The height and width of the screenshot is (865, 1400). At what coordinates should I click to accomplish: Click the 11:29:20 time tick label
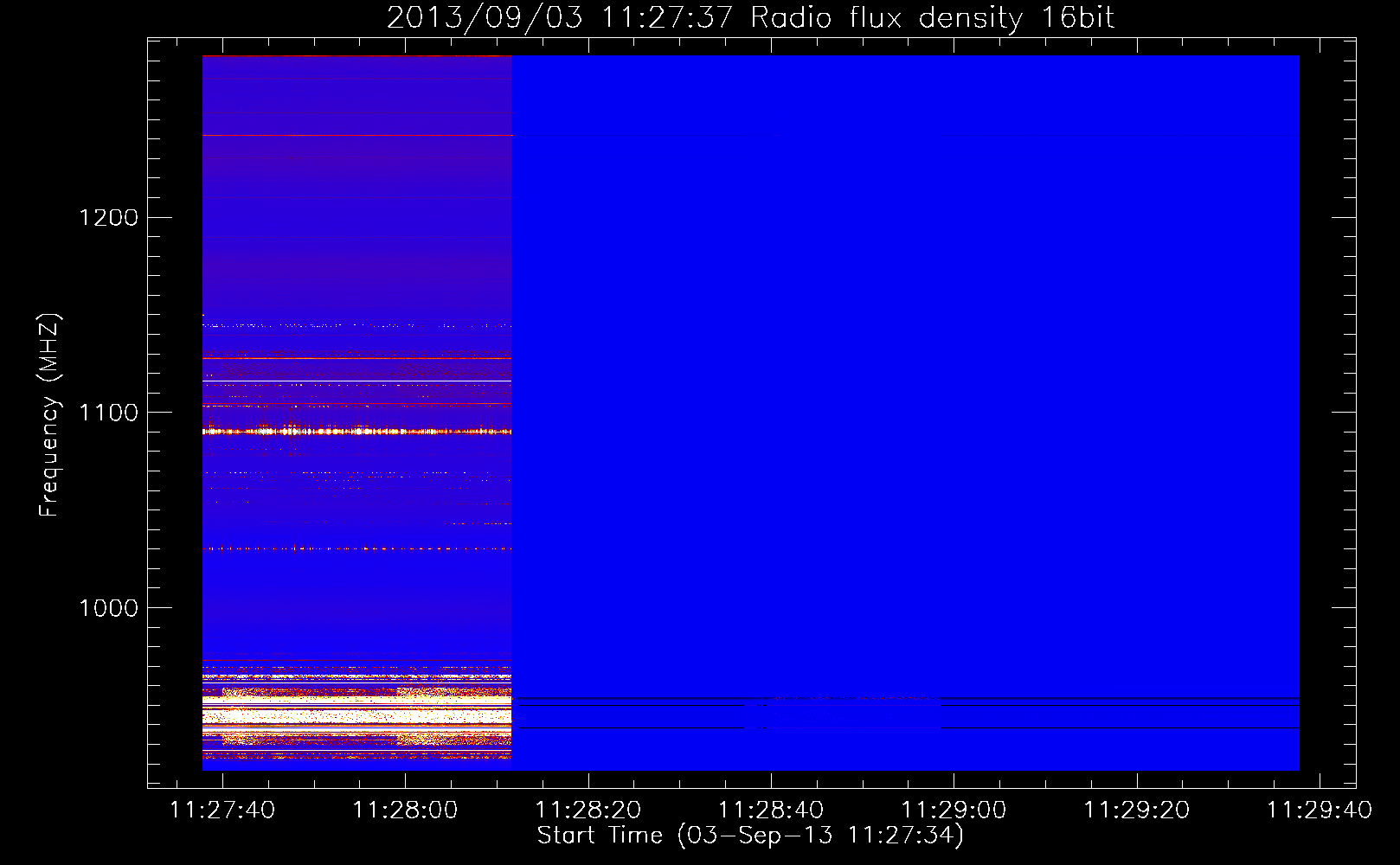point(1137,811)
